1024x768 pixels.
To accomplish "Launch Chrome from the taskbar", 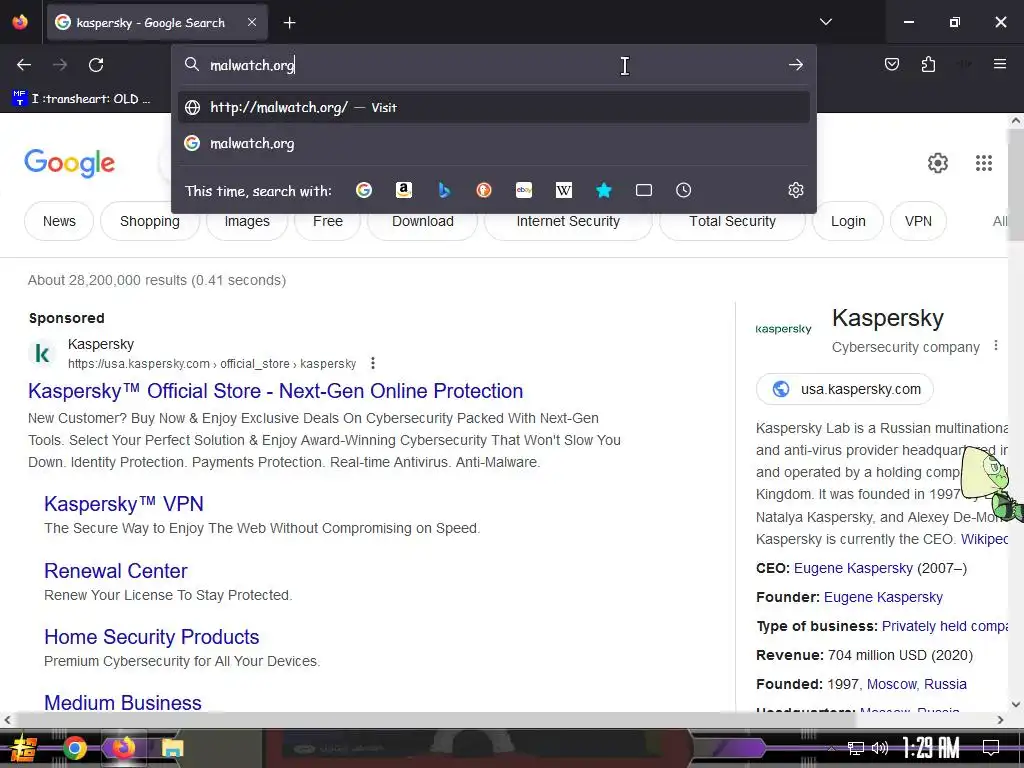I will [x=74, y=748].
